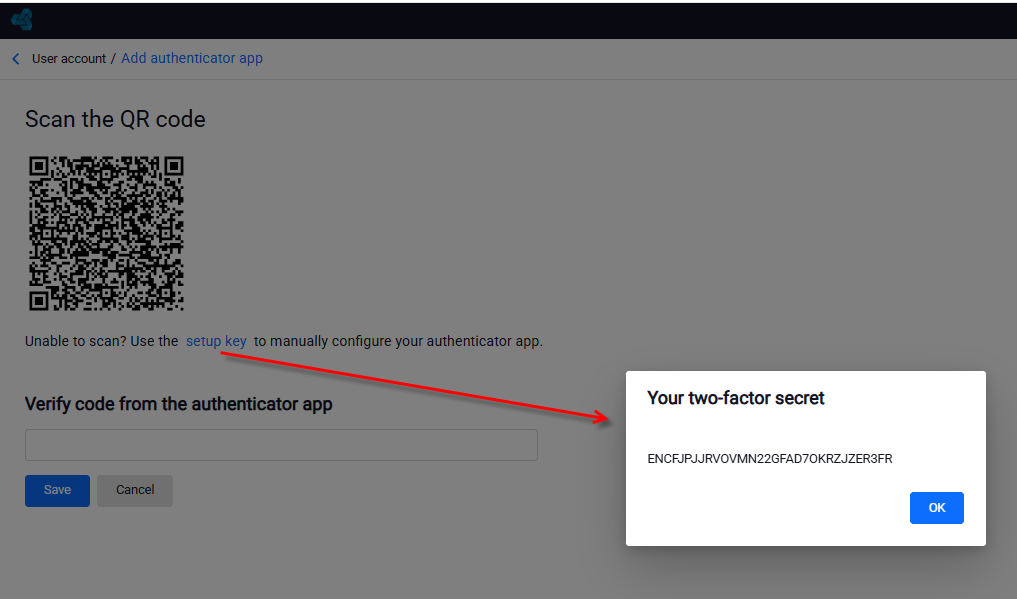Click the "Verify code from the authenticator app" heading
Image resolution: width=1017 pixels, height=599 pixels.
click(x=178, y=404)
